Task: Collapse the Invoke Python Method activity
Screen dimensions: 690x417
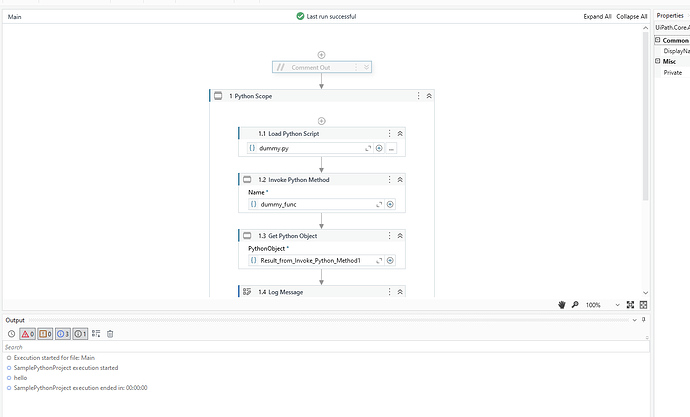Action: tap(400, 180)
